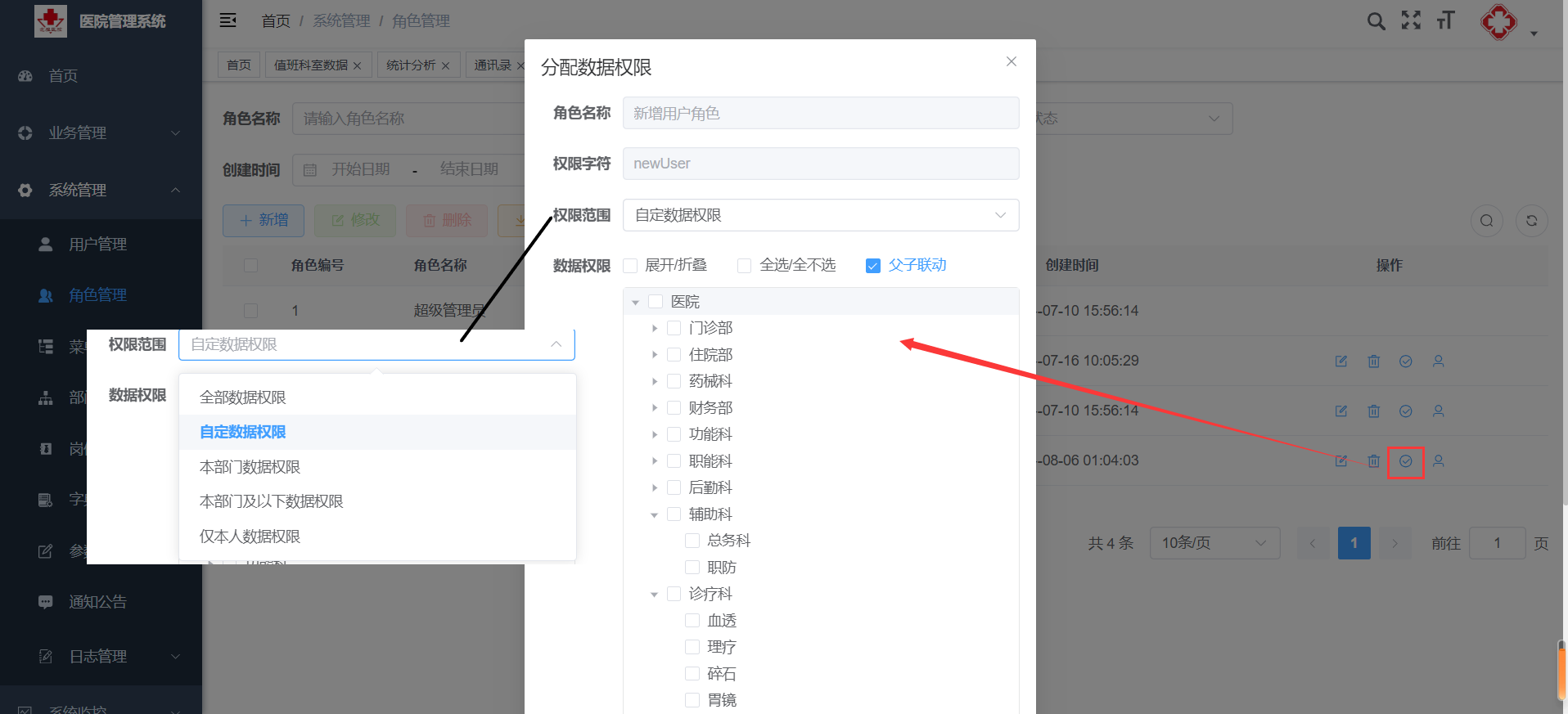Switch to the 统计分析 tab

click(411, 65)
